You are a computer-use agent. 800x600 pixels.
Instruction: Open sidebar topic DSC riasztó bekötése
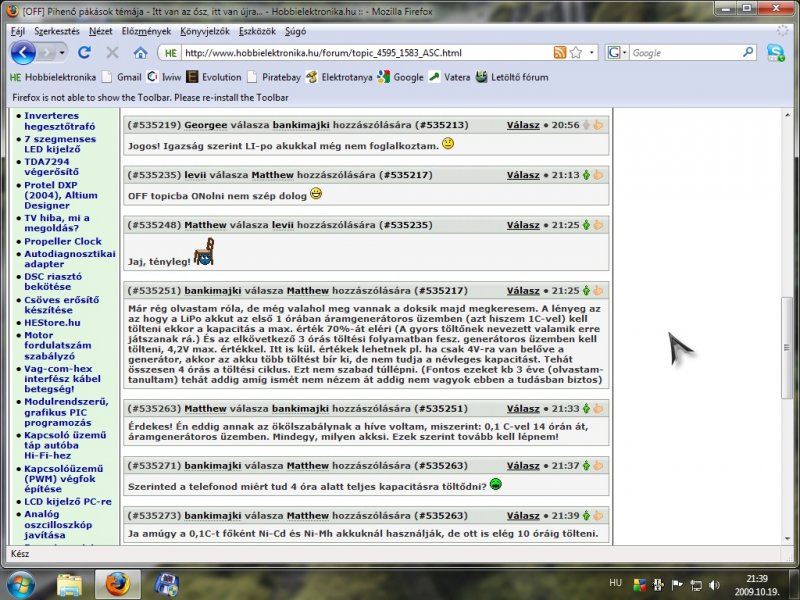click(53, 282)
